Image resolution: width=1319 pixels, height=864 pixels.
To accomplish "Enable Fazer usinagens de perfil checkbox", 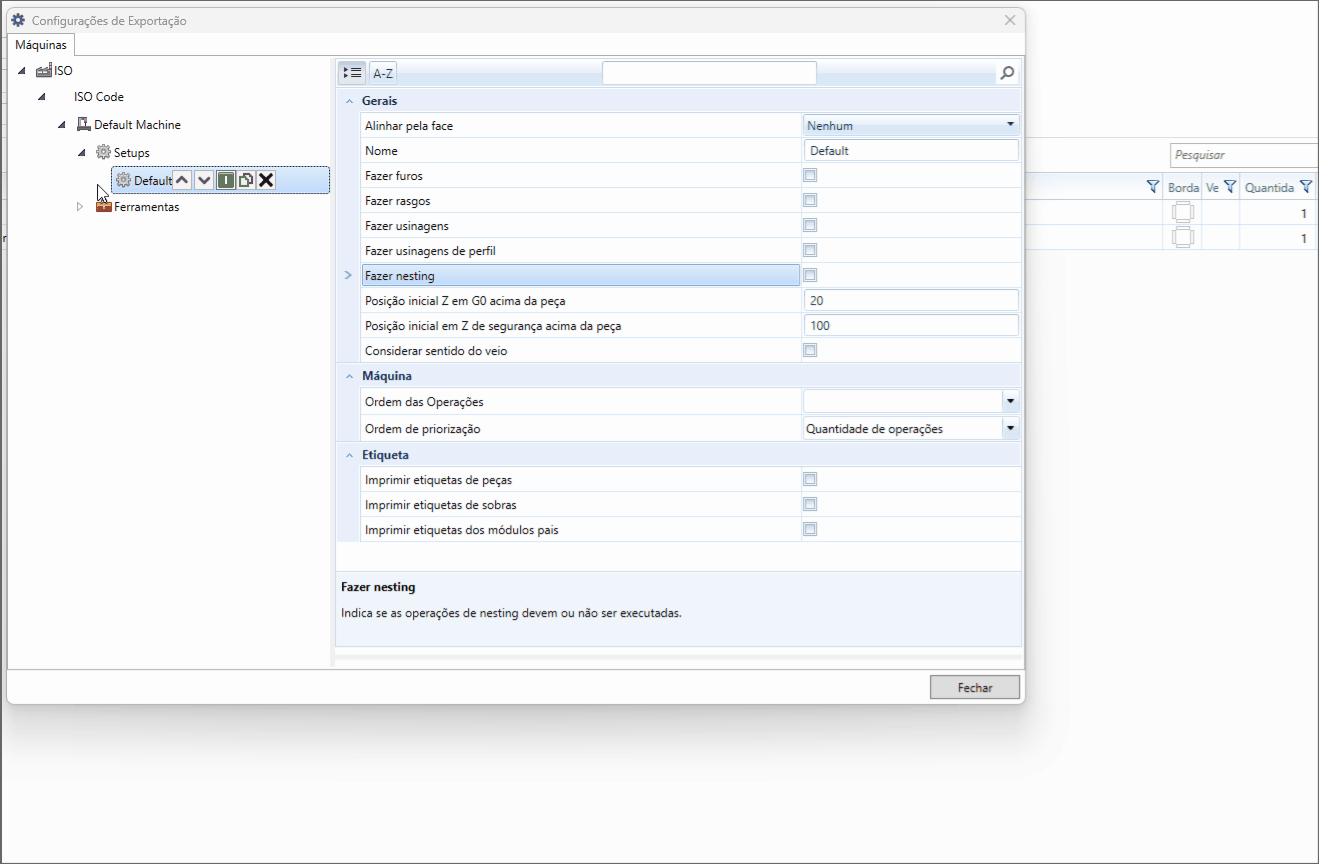I will 810,251.
